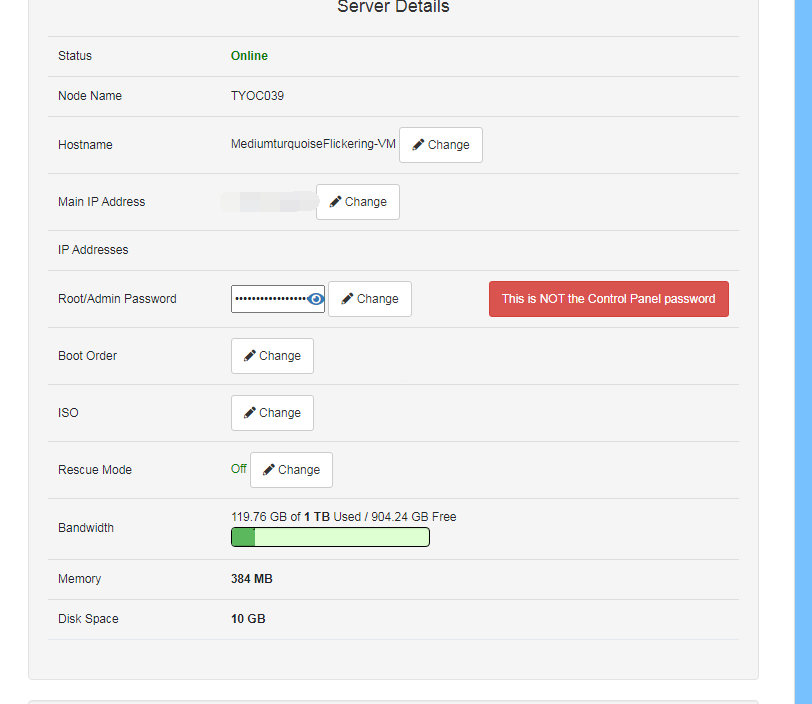Click the green Online status text
The height and width of the screenshot is (704, 812).
249,56
